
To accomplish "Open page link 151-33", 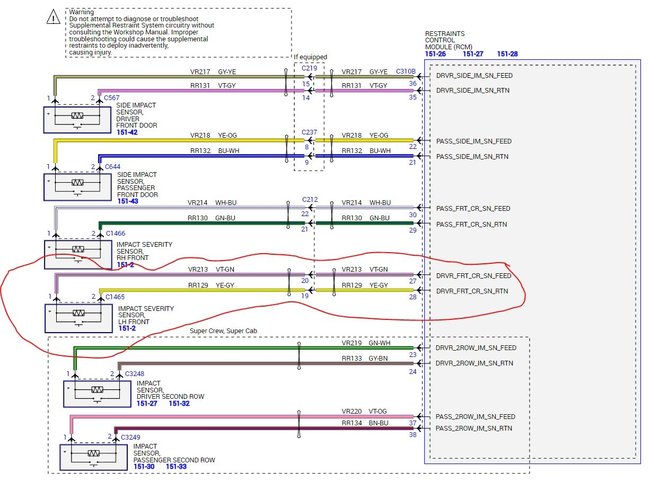I will (x=176, y=467).
